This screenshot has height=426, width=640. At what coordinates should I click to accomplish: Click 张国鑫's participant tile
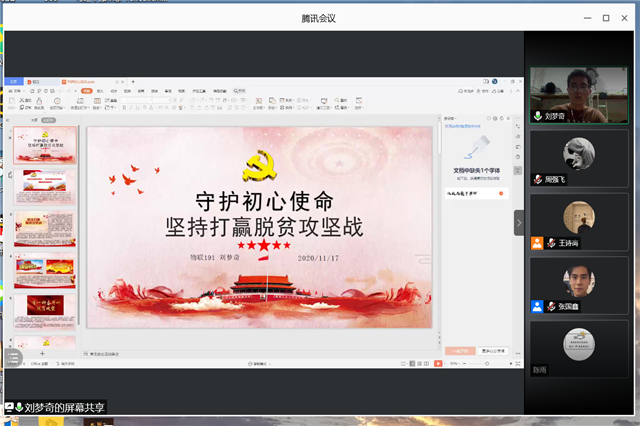pyautogui.click(x=578, y=285)
